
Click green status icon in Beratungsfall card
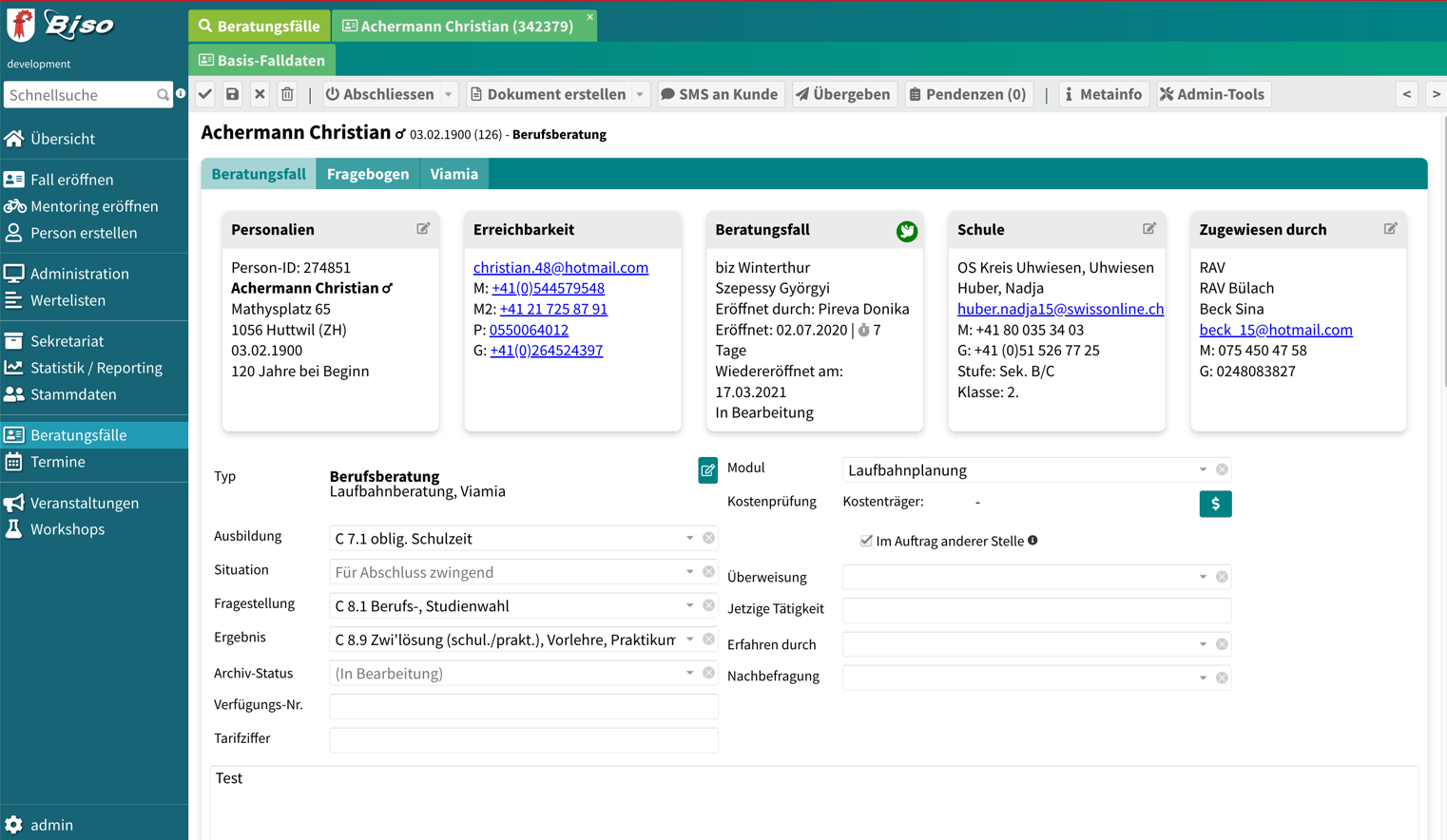point(907,231)
